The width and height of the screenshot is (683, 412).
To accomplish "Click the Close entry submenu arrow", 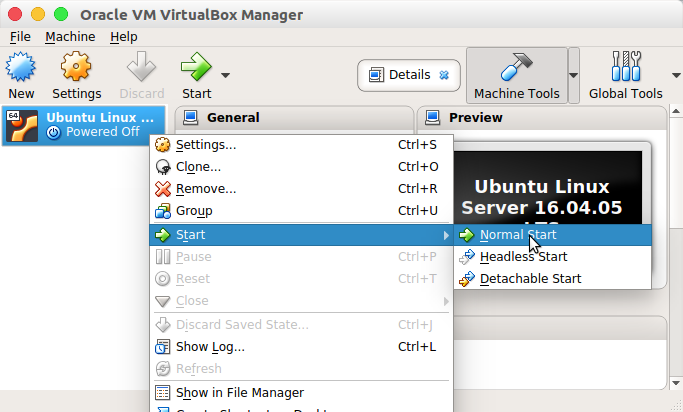I will pyautogui.click(x=446, y=301).
